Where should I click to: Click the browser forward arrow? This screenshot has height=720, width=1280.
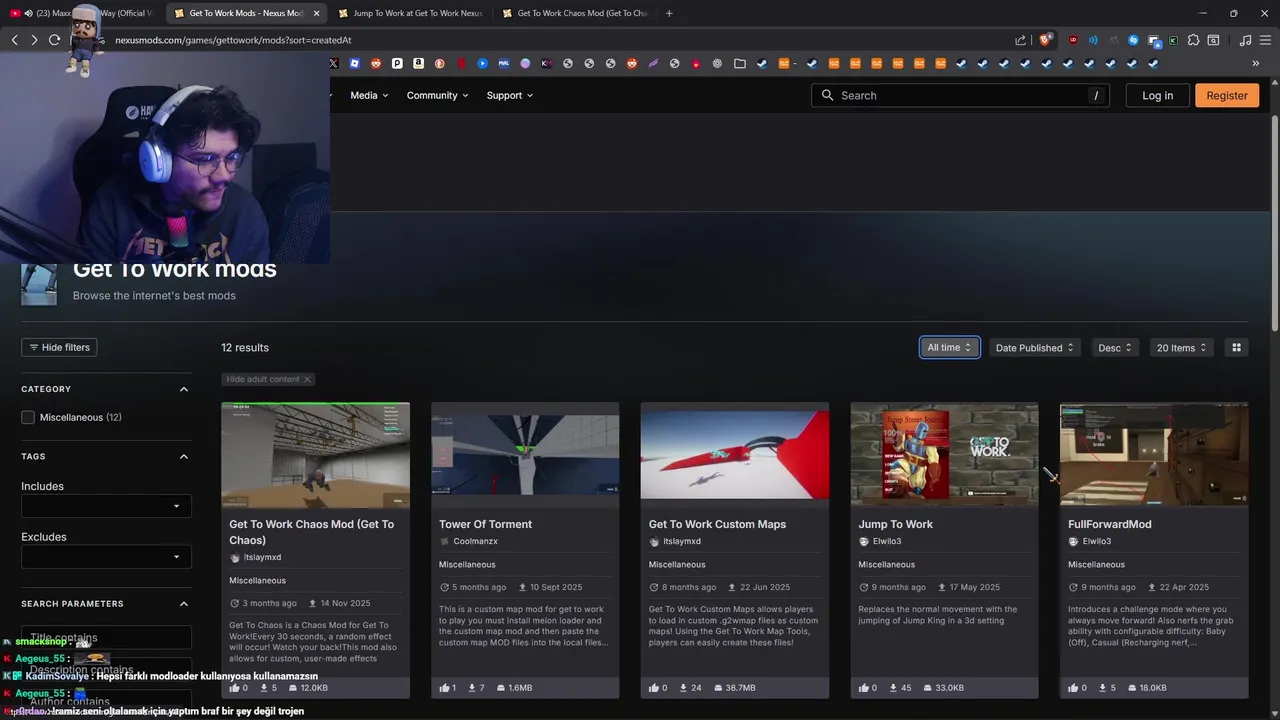(34, 40)
